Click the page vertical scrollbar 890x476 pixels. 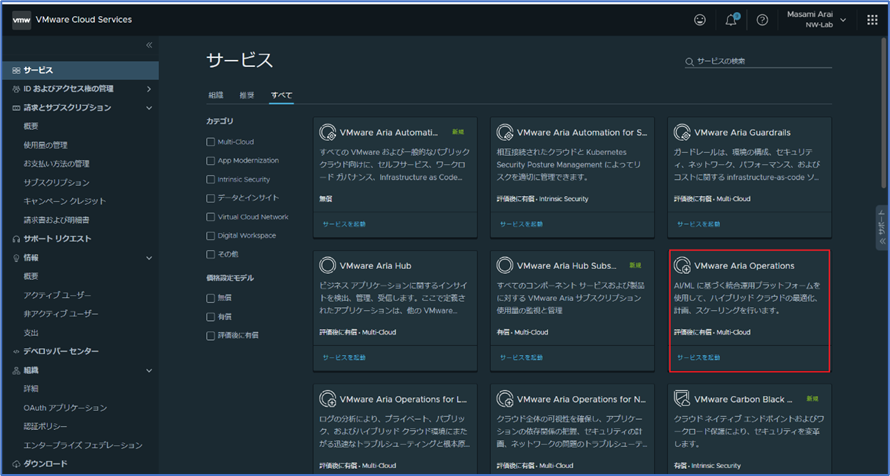pyautogui.click(x=884, y=113)
